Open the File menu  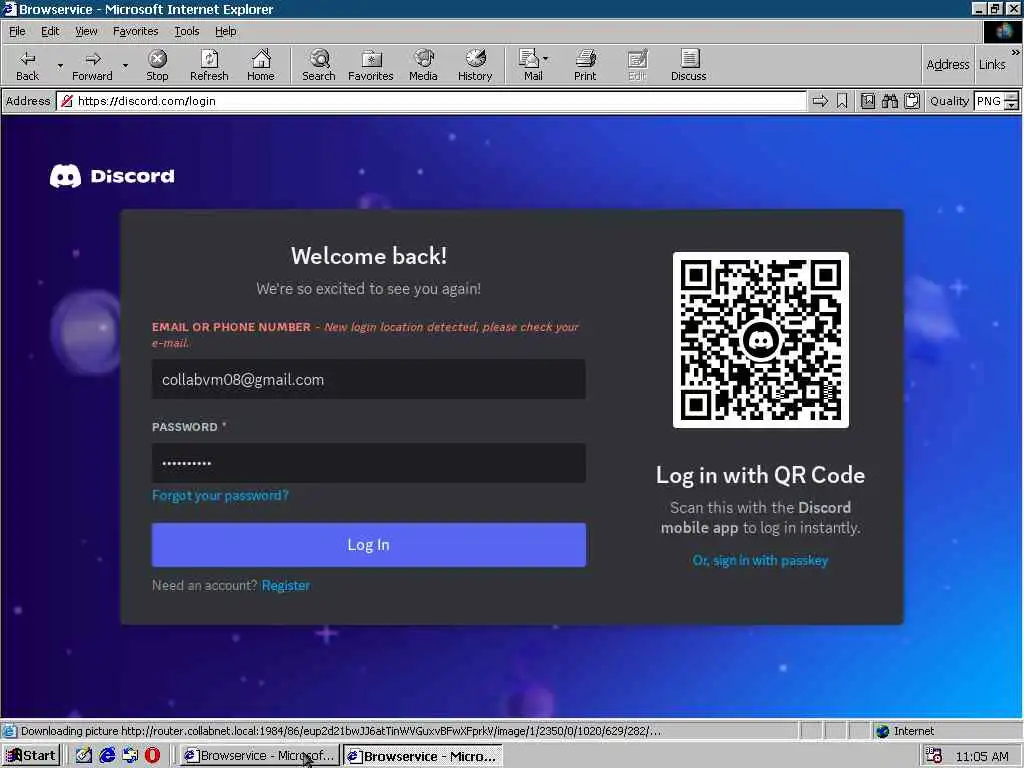(x=17, y=31)
